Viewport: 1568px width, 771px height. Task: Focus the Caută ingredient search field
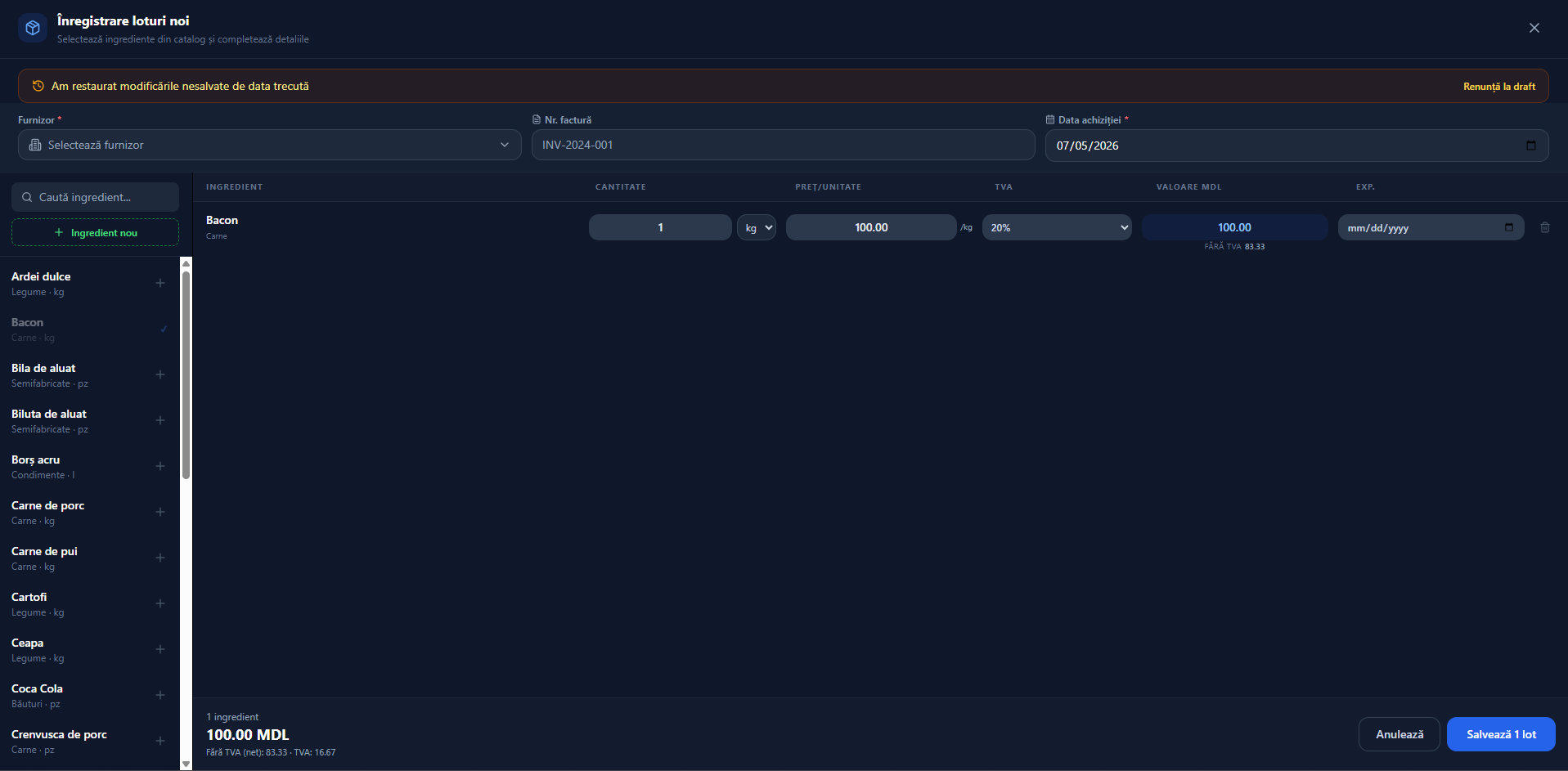tap(95, 197)
